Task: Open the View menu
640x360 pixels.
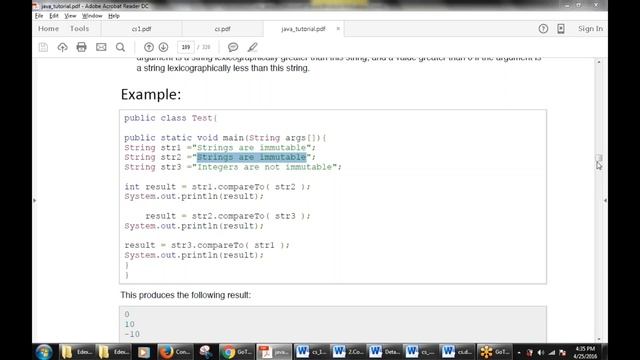Action: click(70, 16)
